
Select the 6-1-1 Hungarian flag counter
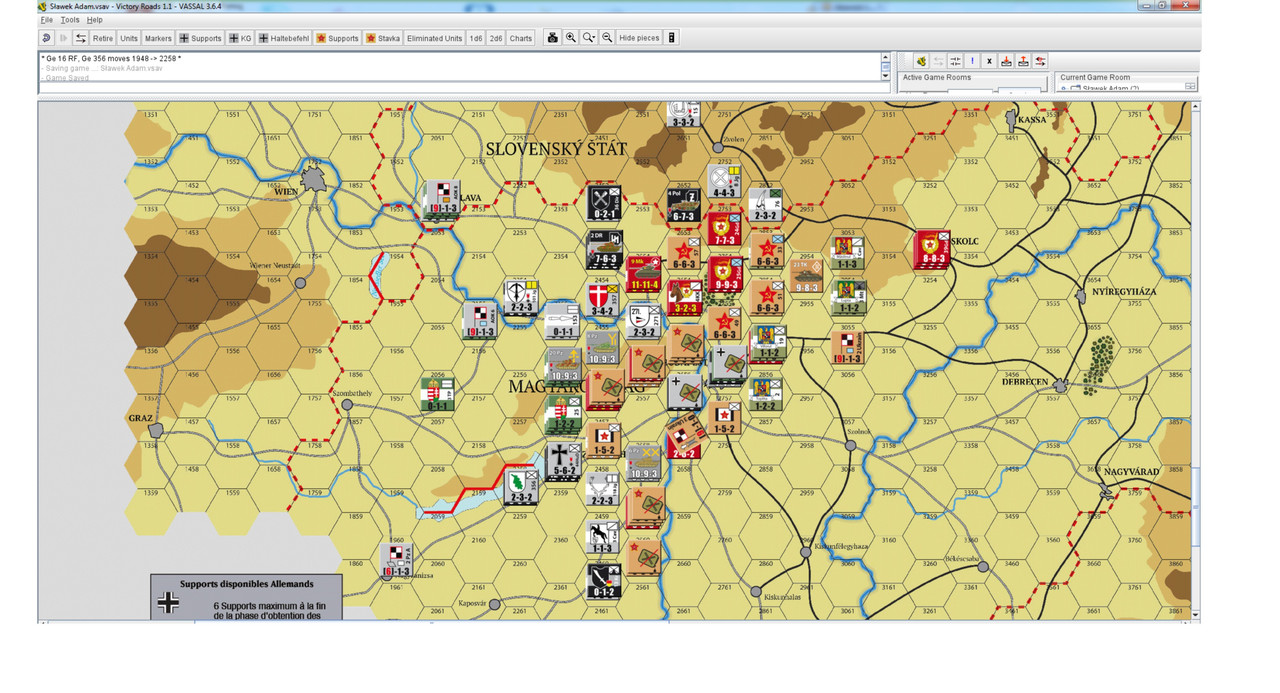pyautogui.click(x=438, y=395)
